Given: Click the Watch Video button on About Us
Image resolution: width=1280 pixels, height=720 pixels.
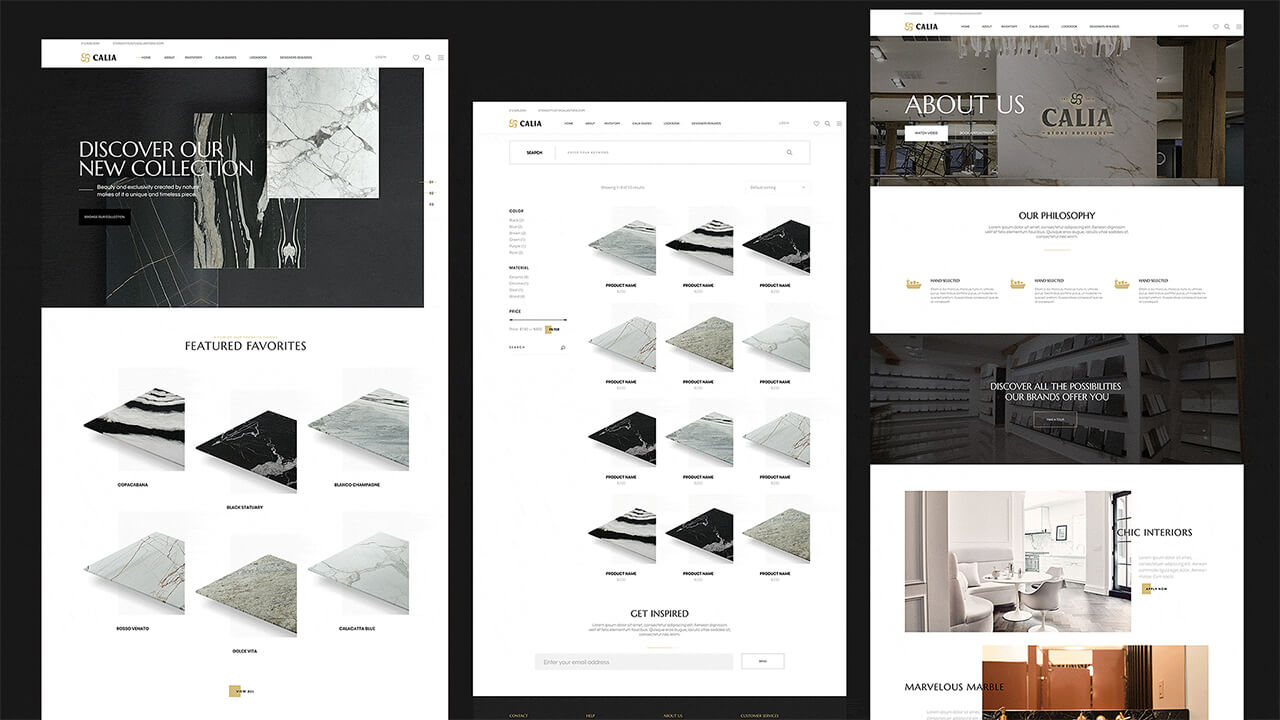Looking at the screenshot, I should pyautogui.click(x=926, y=132).
